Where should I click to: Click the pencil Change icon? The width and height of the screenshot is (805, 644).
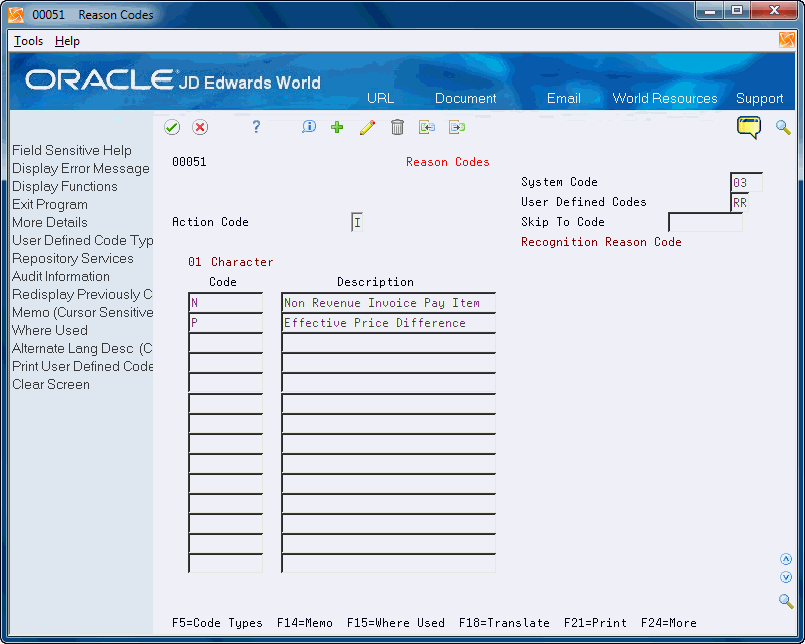pos(367,127)
